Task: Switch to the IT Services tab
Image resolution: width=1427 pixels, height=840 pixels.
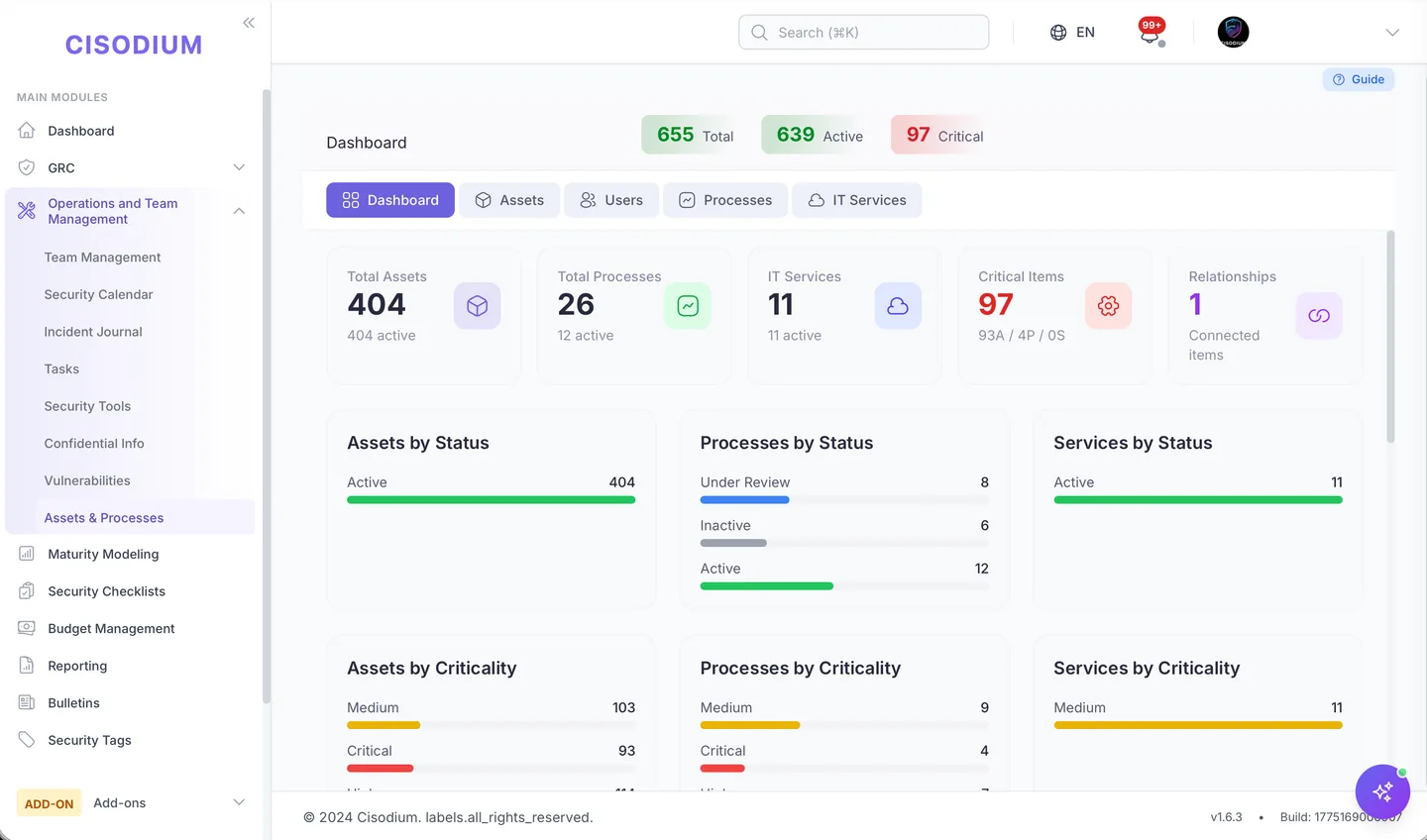Action: tap(857, 200)
